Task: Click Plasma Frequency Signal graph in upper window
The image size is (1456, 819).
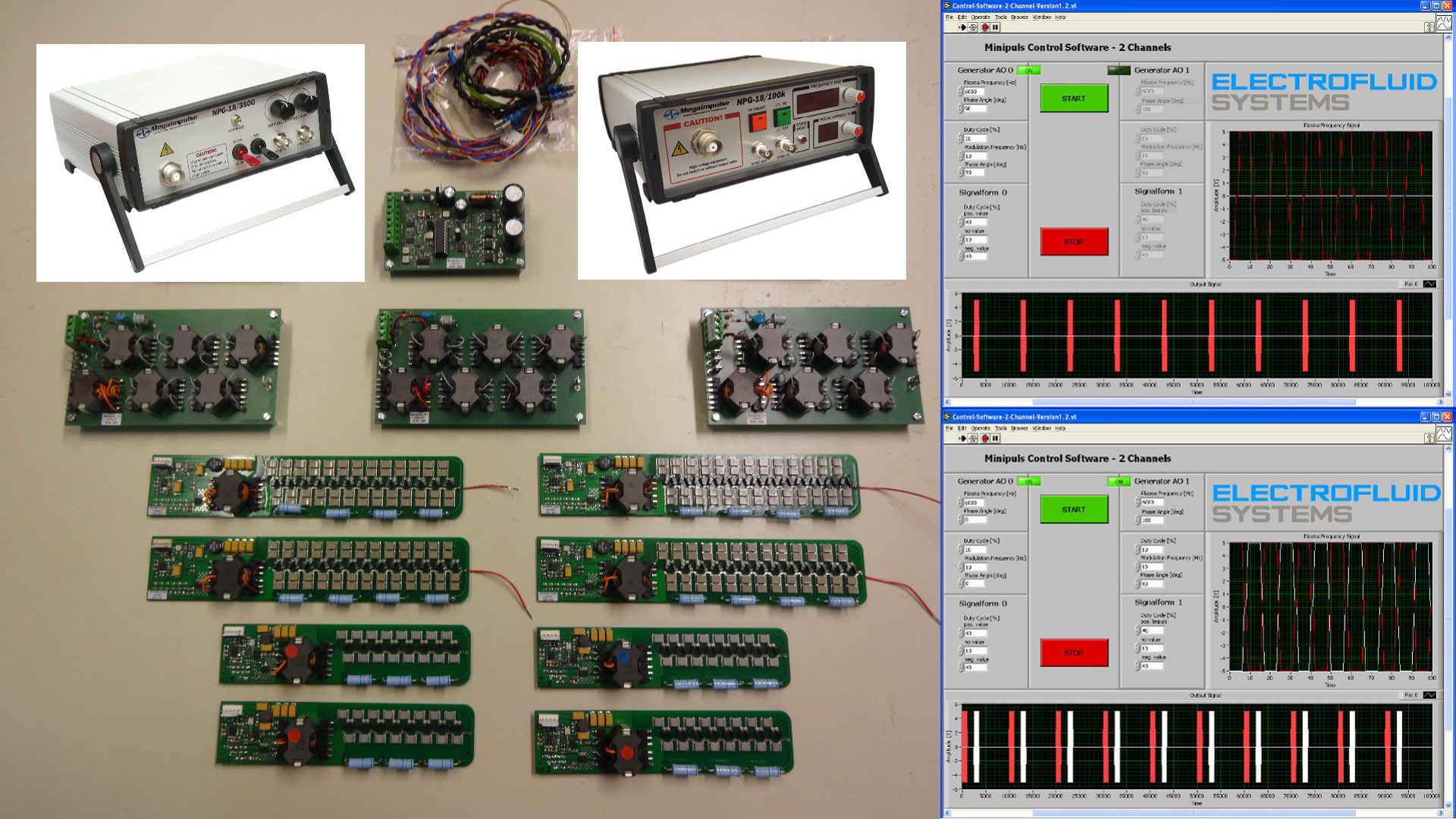Action: [1330, 196]
